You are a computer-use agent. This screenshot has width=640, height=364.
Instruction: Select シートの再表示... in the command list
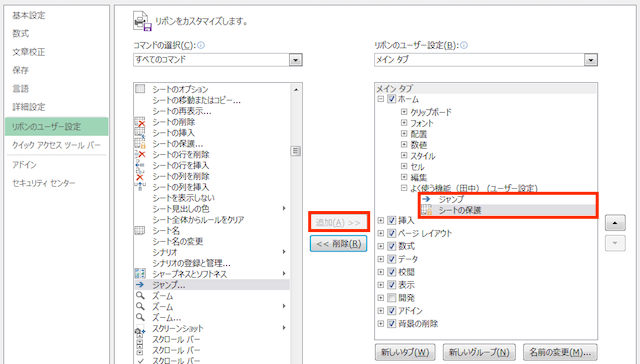click(x=182, y=111)
